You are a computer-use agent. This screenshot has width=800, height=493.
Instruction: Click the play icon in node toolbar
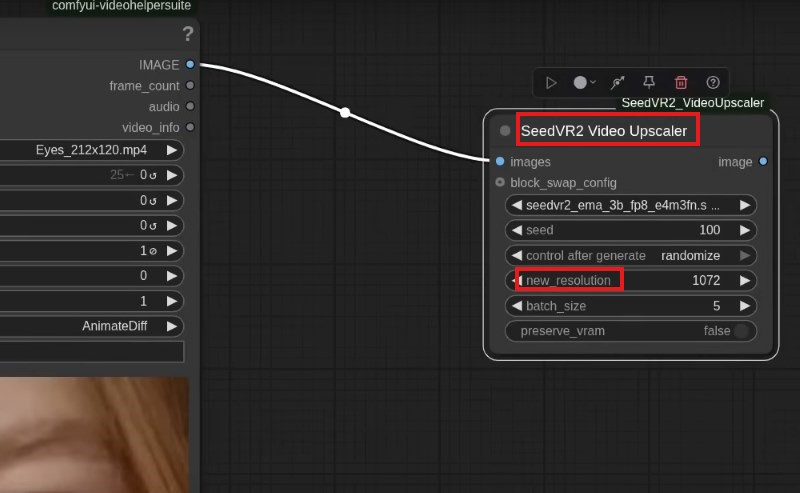pyautogui.click(x=551, y=83)
